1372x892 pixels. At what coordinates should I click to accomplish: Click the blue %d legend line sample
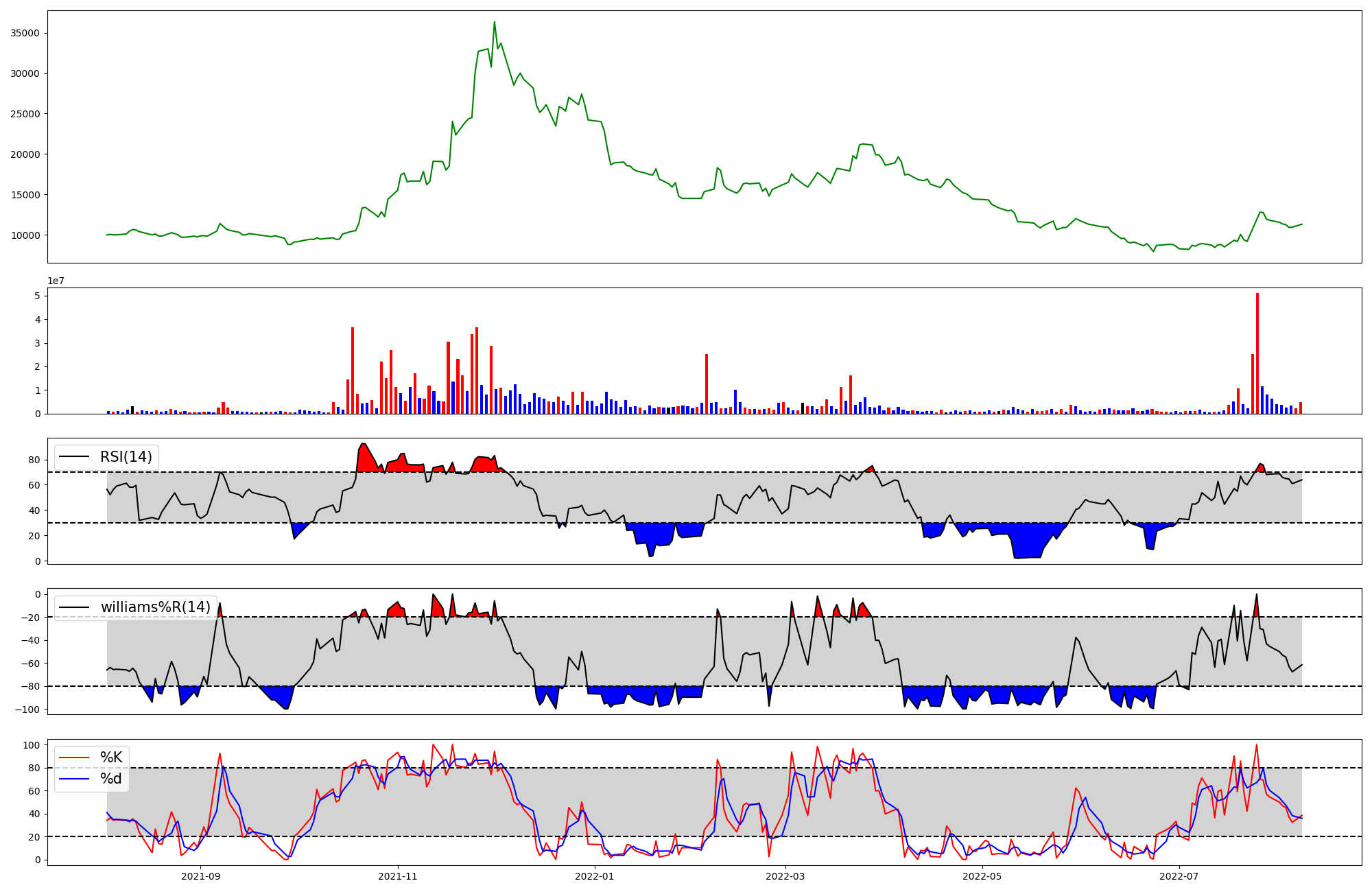[x=75, y=779]
